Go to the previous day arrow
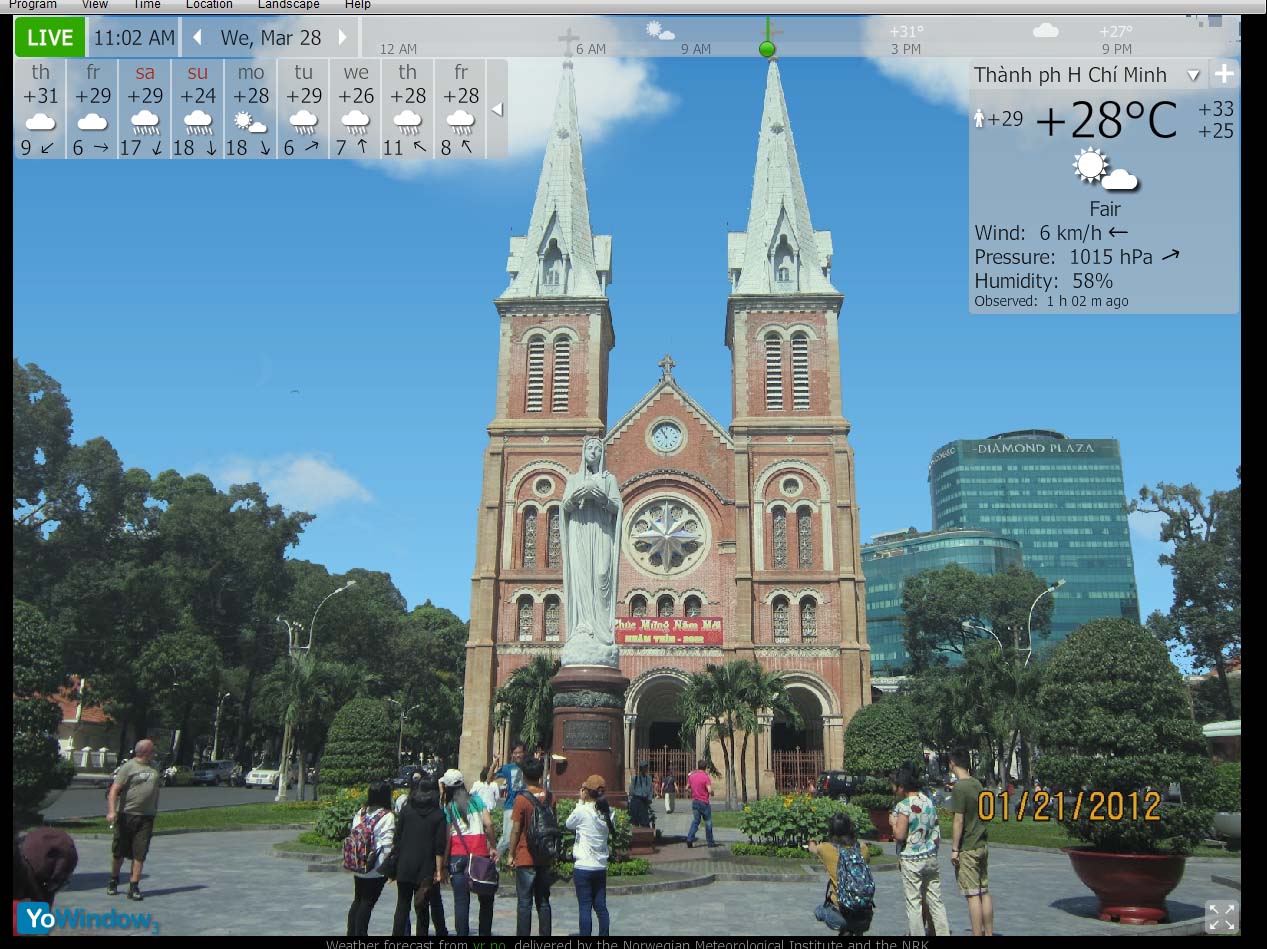 click(x=197, y=38)
